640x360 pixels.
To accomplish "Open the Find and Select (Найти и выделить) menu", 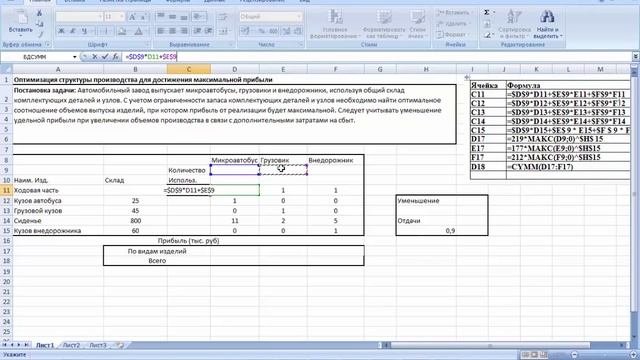I will point(548,24).
